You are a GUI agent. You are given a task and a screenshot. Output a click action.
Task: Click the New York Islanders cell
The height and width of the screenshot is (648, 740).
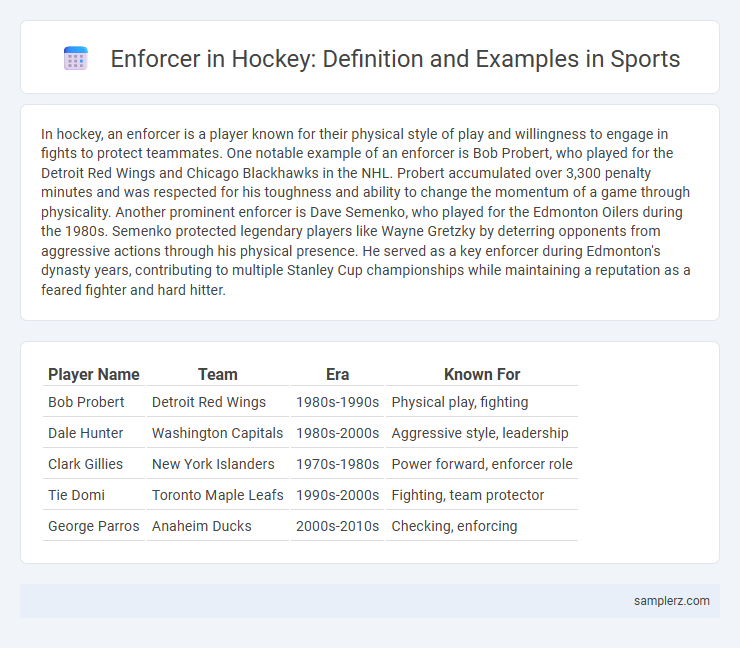point(218,464)
